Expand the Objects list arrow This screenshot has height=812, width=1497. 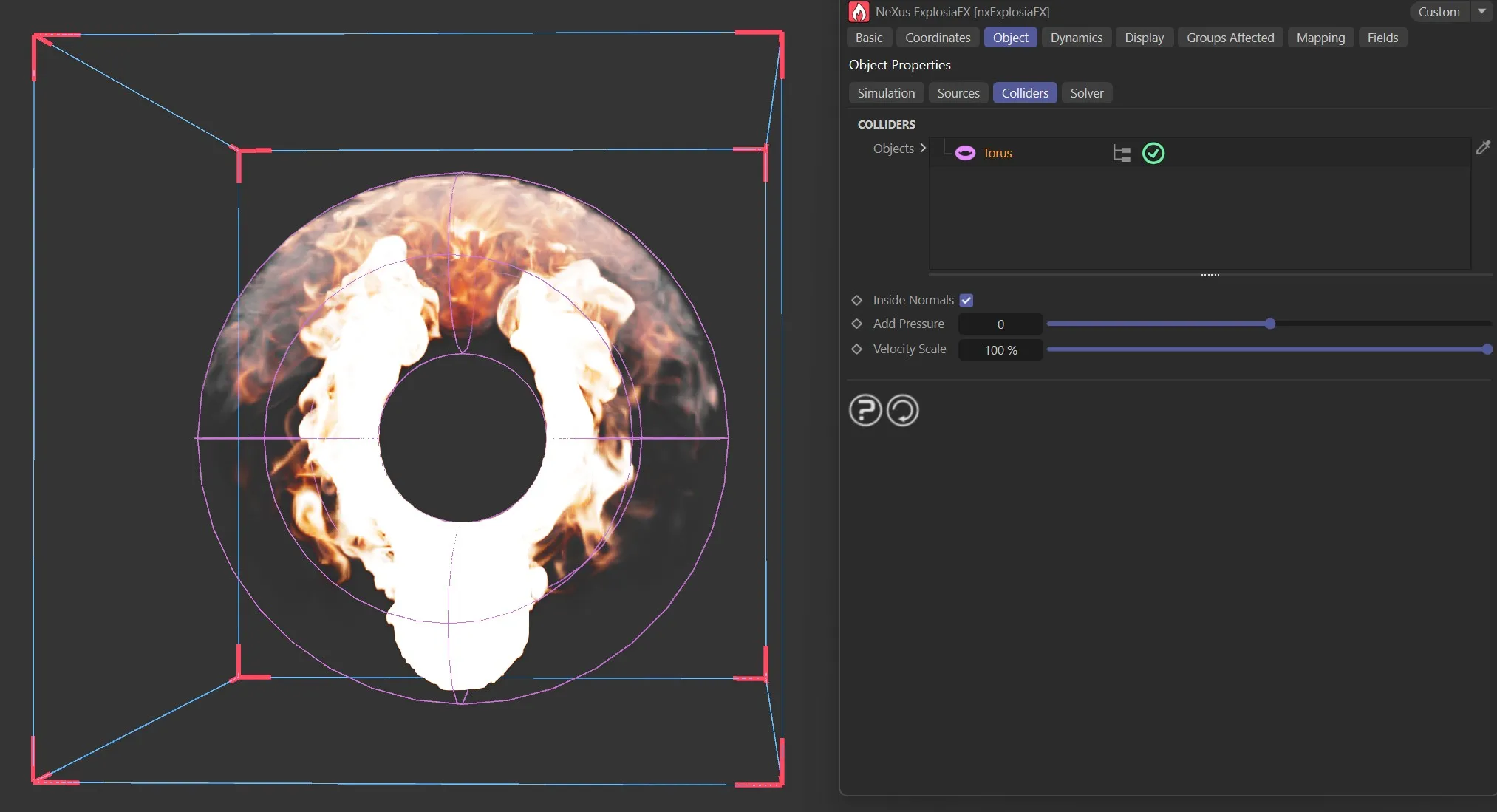coord(923,149)
